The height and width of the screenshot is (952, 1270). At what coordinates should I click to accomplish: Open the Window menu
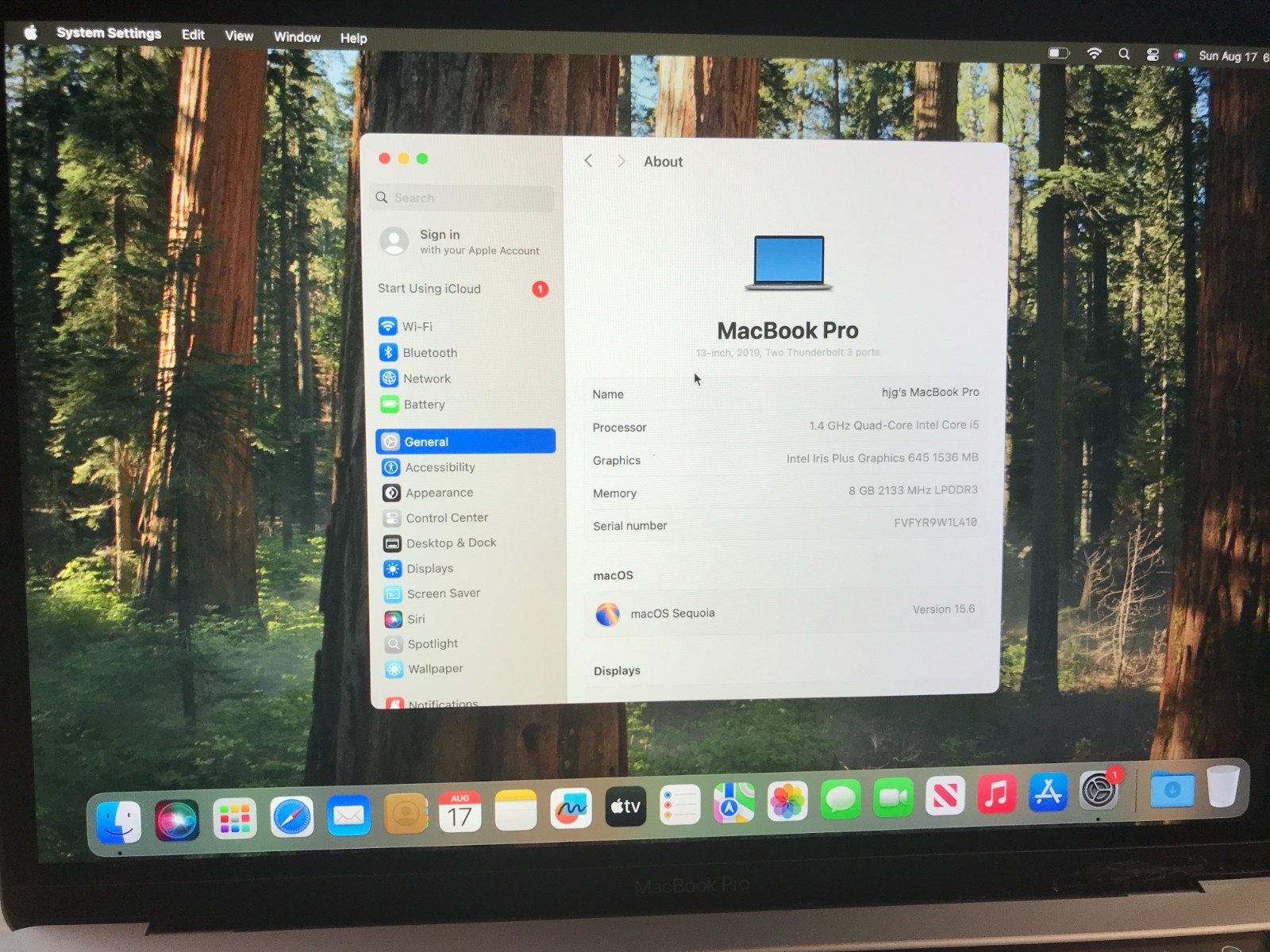point(297,36)
